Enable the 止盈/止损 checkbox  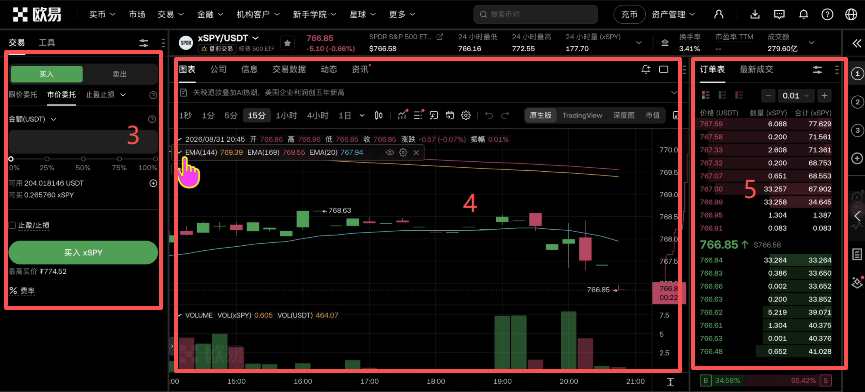point(12,225)
